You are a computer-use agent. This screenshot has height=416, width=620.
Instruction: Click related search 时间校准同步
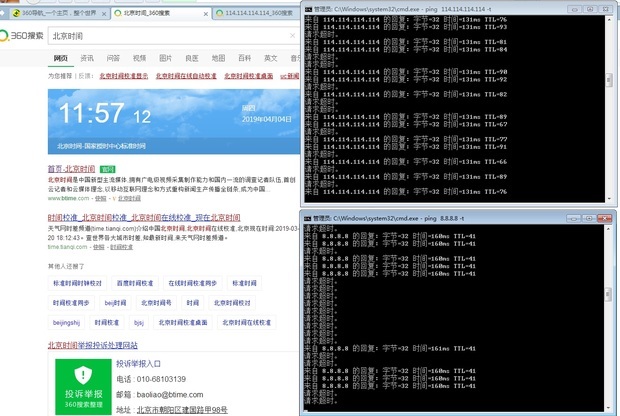[71, 303]
